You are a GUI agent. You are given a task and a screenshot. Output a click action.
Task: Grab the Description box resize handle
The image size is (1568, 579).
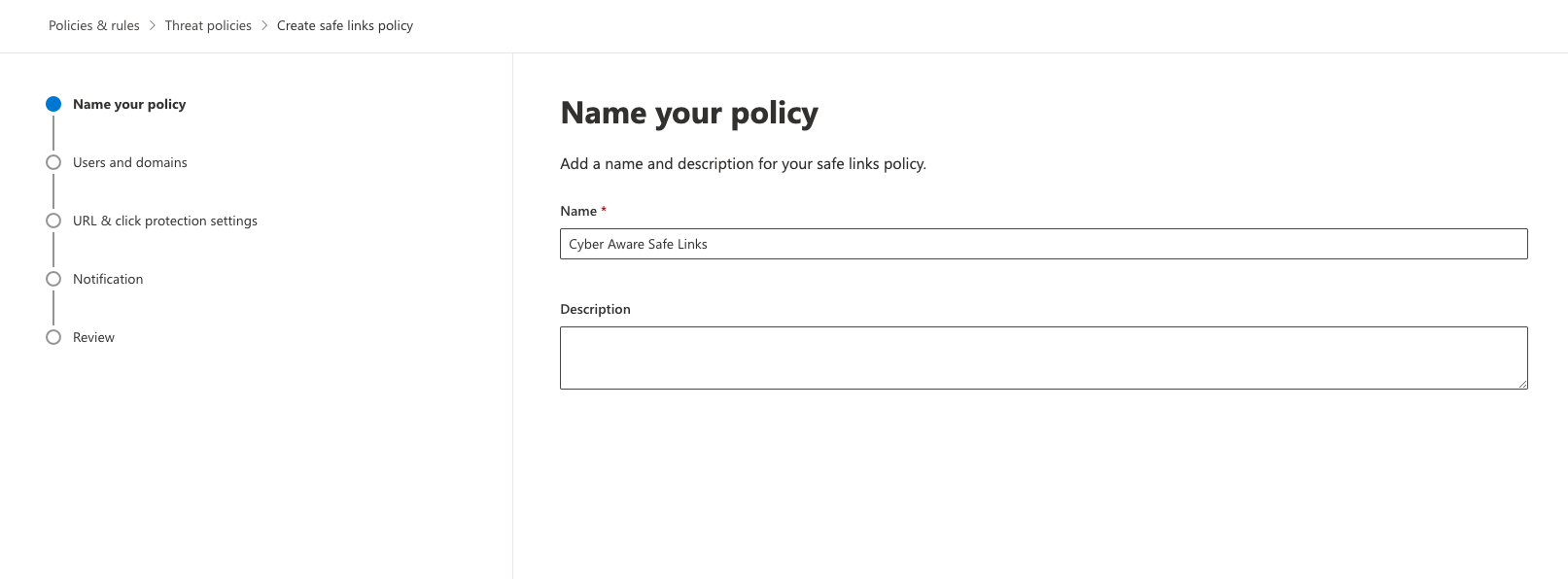coord(1522,384)
